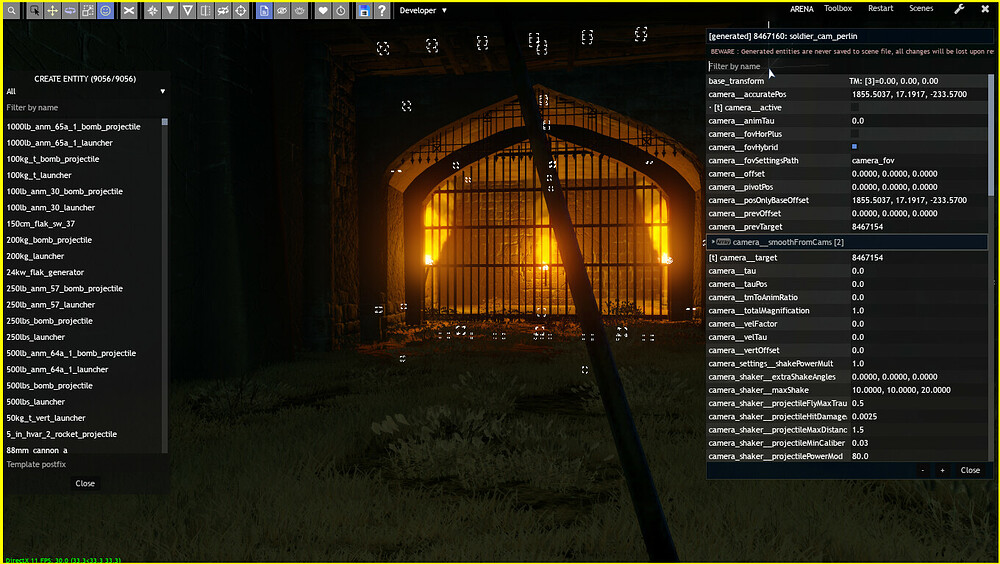Toggle camera__active checkbox
The image size is (1000, 564).
point(855,107)
